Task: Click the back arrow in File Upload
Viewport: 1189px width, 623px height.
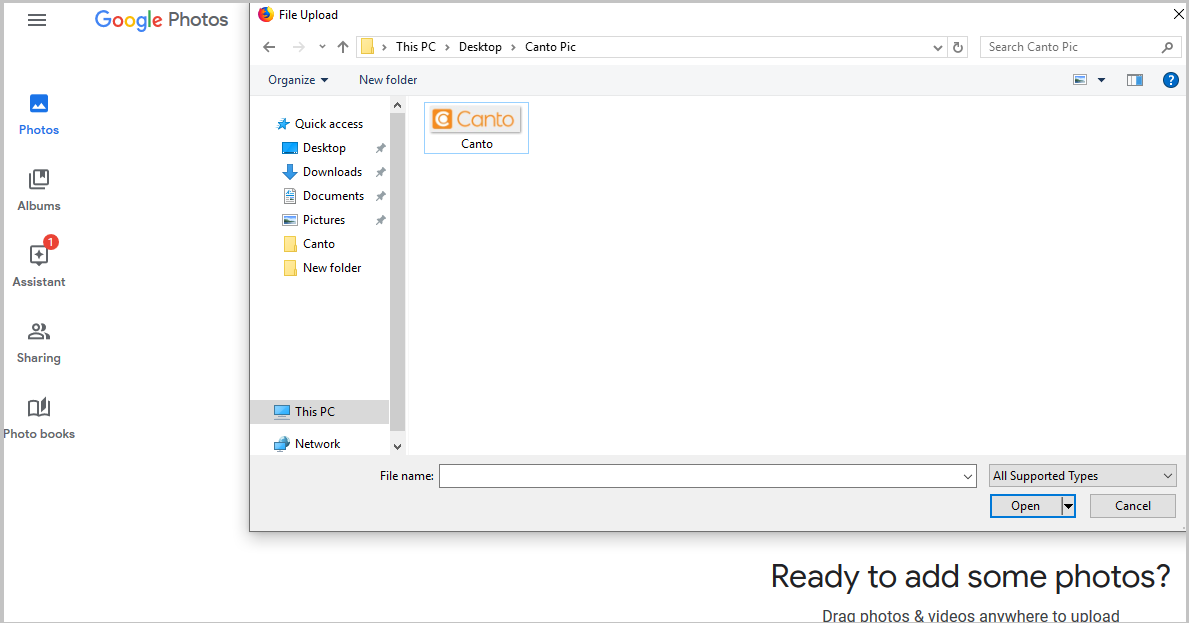Action: [269, 47]
